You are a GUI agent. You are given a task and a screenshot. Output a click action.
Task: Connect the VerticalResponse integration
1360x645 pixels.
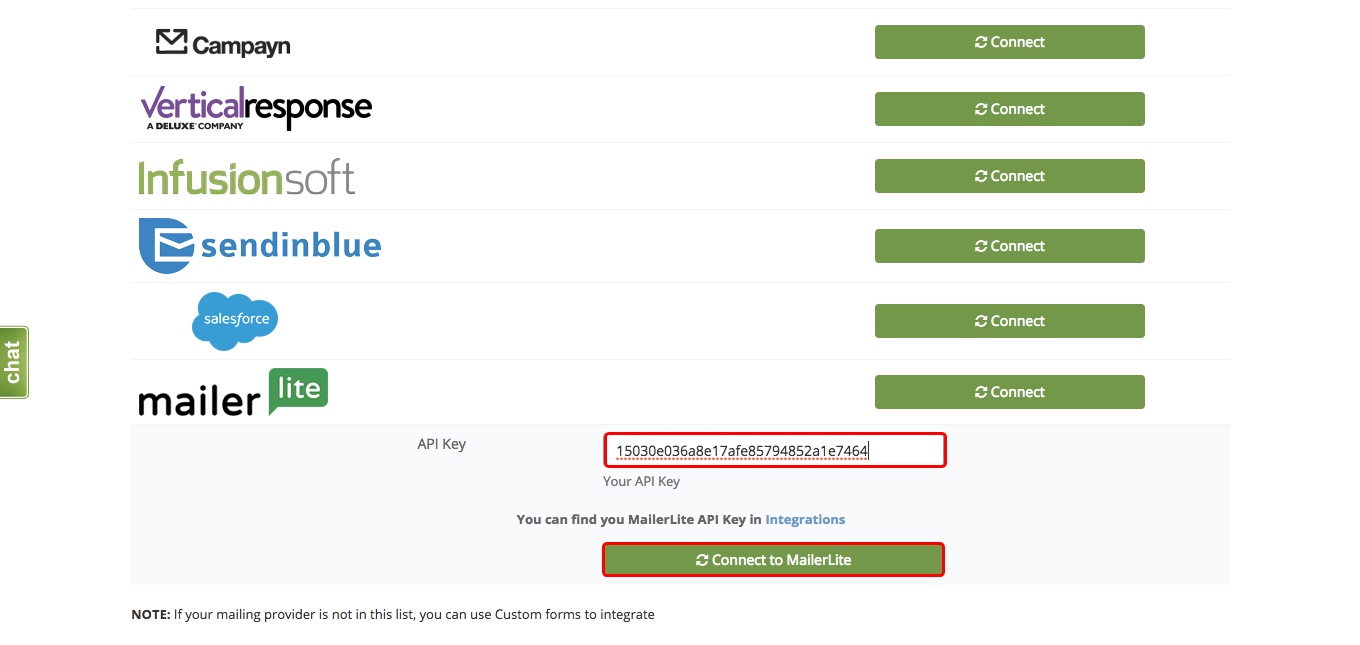click(x=1010, y=109)
